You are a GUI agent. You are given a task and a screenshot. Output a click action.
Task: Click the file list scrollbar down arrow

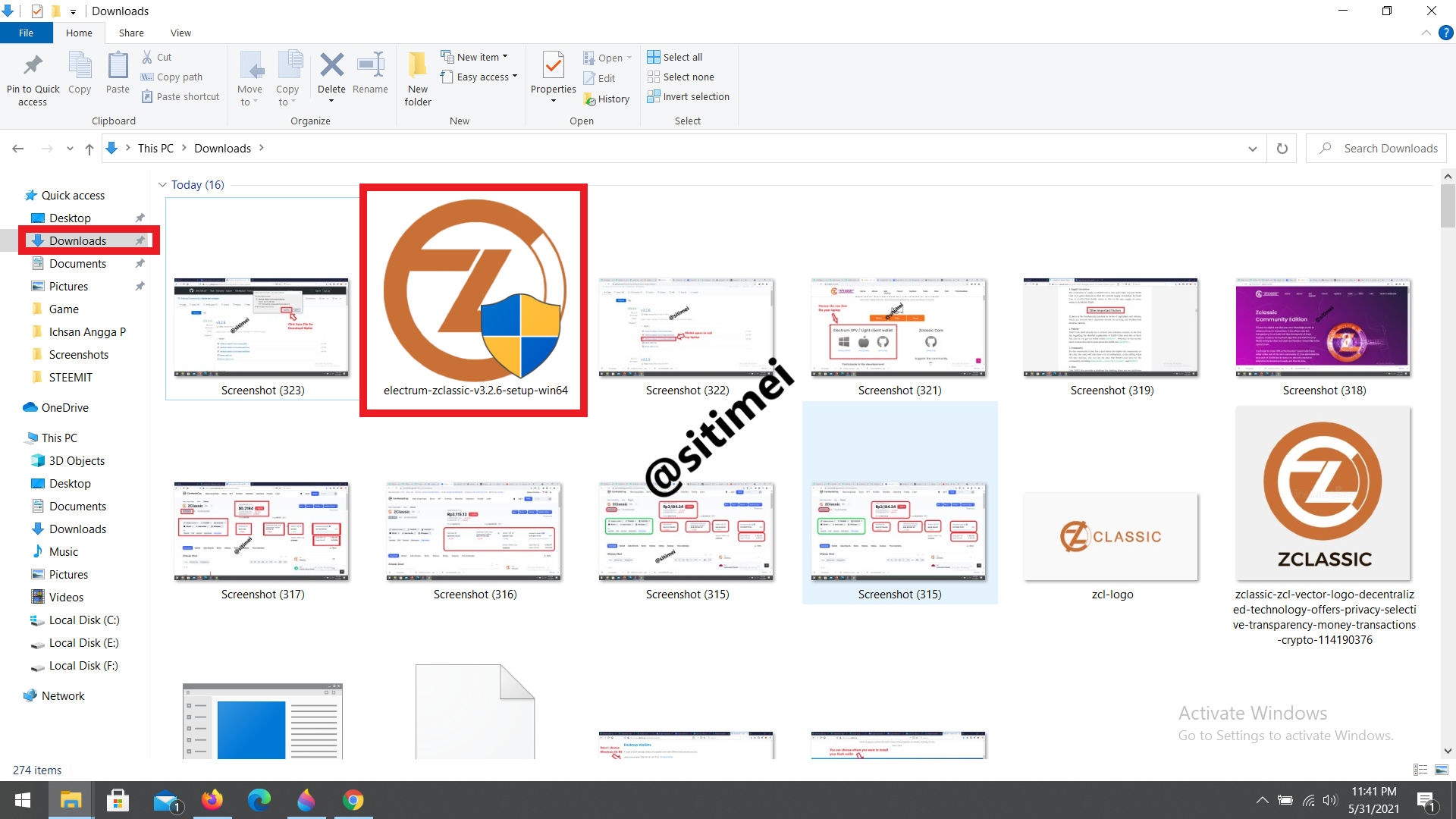1448,751
